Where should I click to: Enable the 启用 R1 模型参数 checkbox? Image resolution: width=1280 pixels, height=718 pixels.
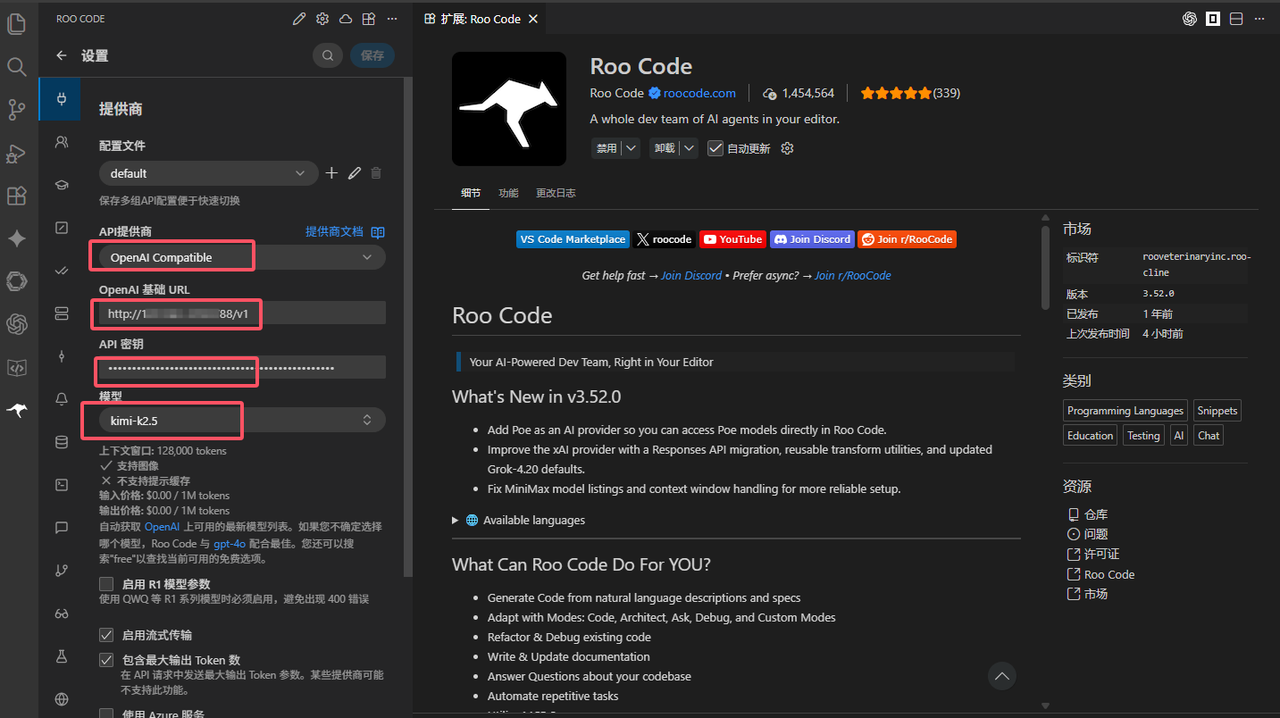(106, 584)
